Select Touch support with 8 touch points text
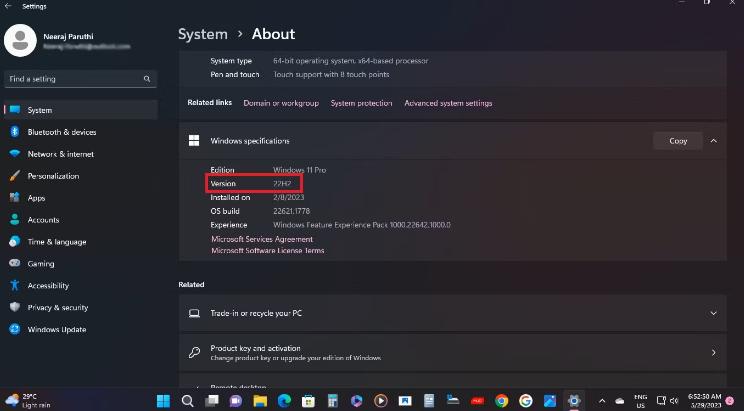Image resolution: width=744 pixels, height=411 pixels. tap(331, 75)
